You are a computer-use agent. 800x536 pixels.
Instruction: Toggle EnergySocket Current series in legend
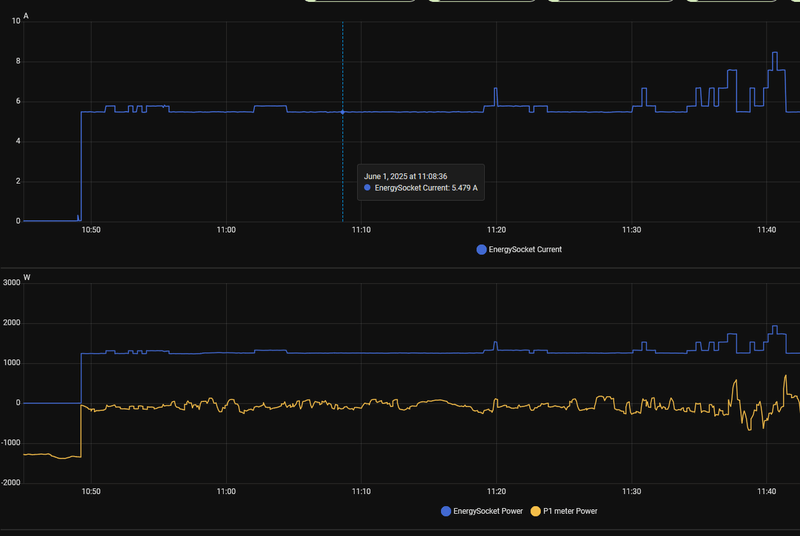[519, 249]
